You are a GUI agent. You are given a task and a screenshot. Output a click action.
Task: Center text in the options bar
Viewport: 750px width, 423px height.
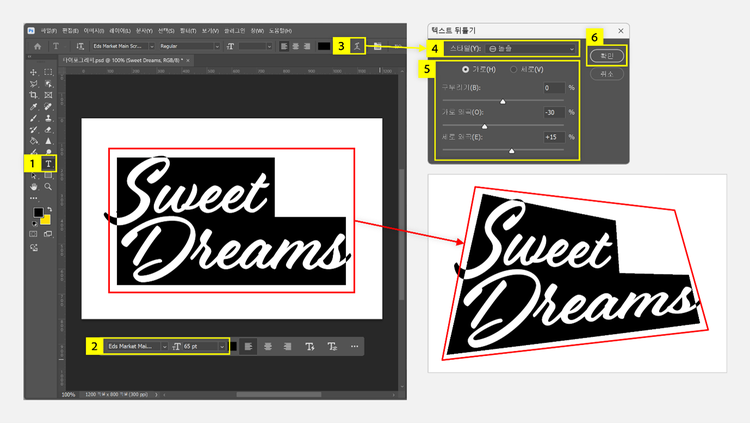(296, 46)
